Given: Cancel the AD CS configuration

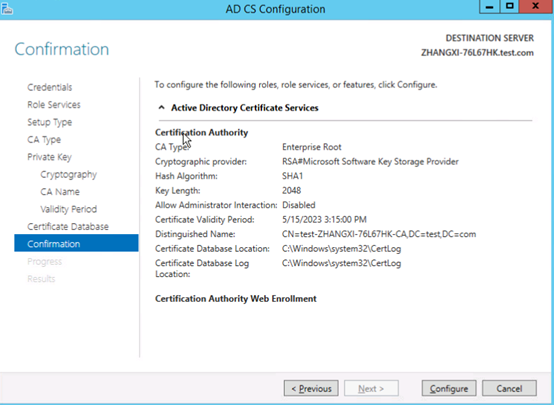Looking at the screenshot, I should (509, 388).
